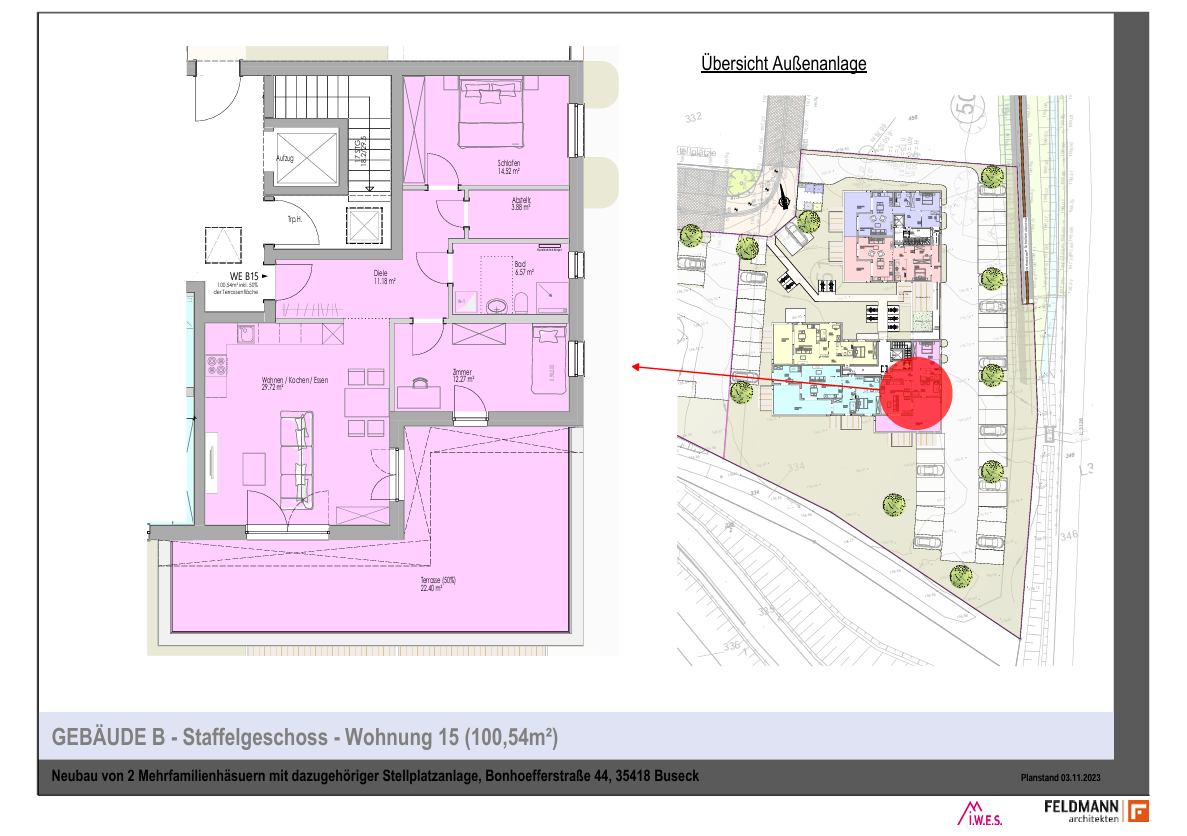Click the dining table in the living room
This screenshot has height=836, width=1187.
366,402
